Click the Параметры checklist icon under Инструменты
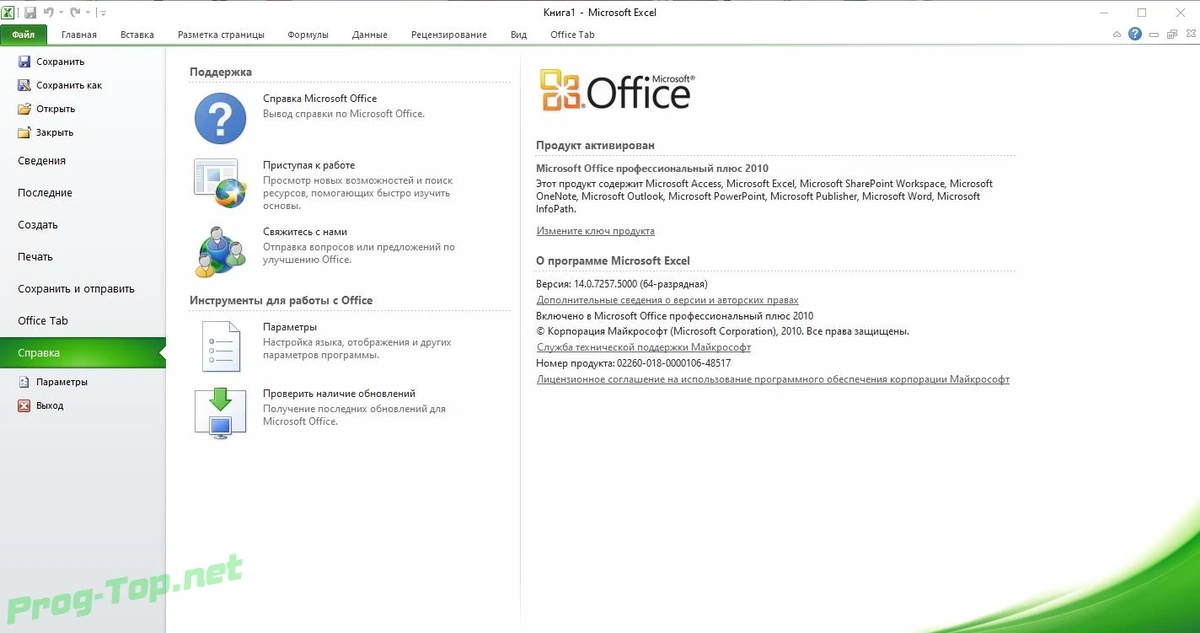 [220, 346]
